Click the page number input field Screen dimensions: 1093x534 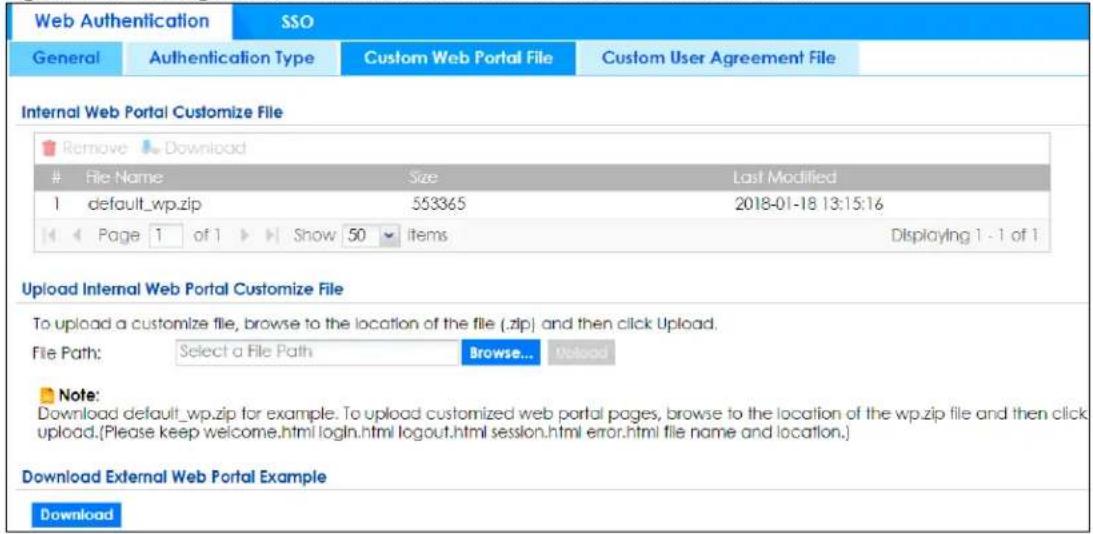[166, 236]
